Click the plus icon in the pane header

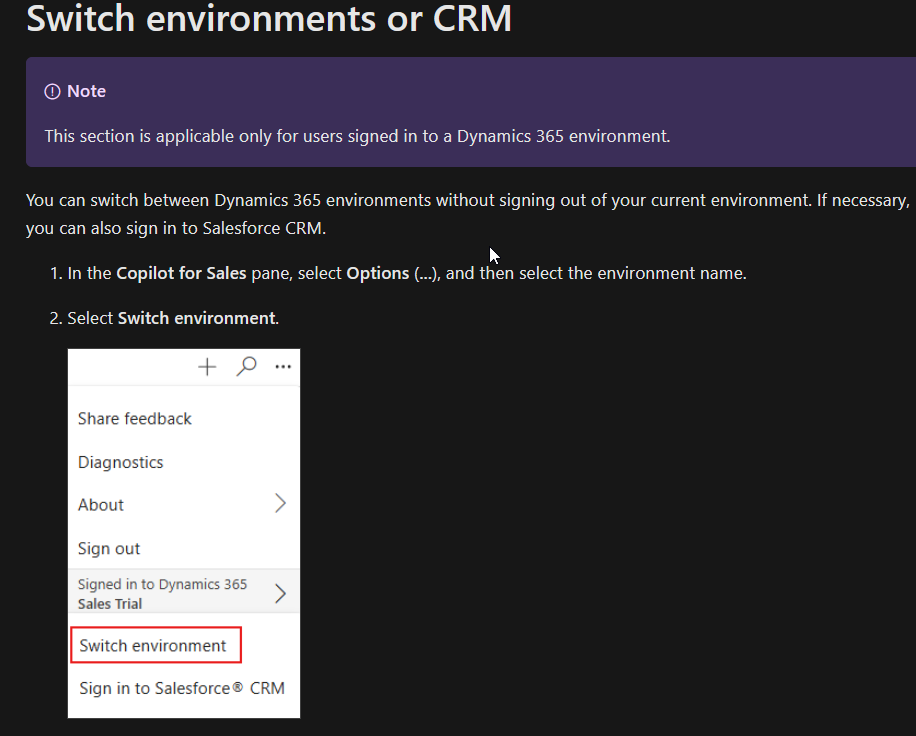pyautogui.click(x=207, y=367)
